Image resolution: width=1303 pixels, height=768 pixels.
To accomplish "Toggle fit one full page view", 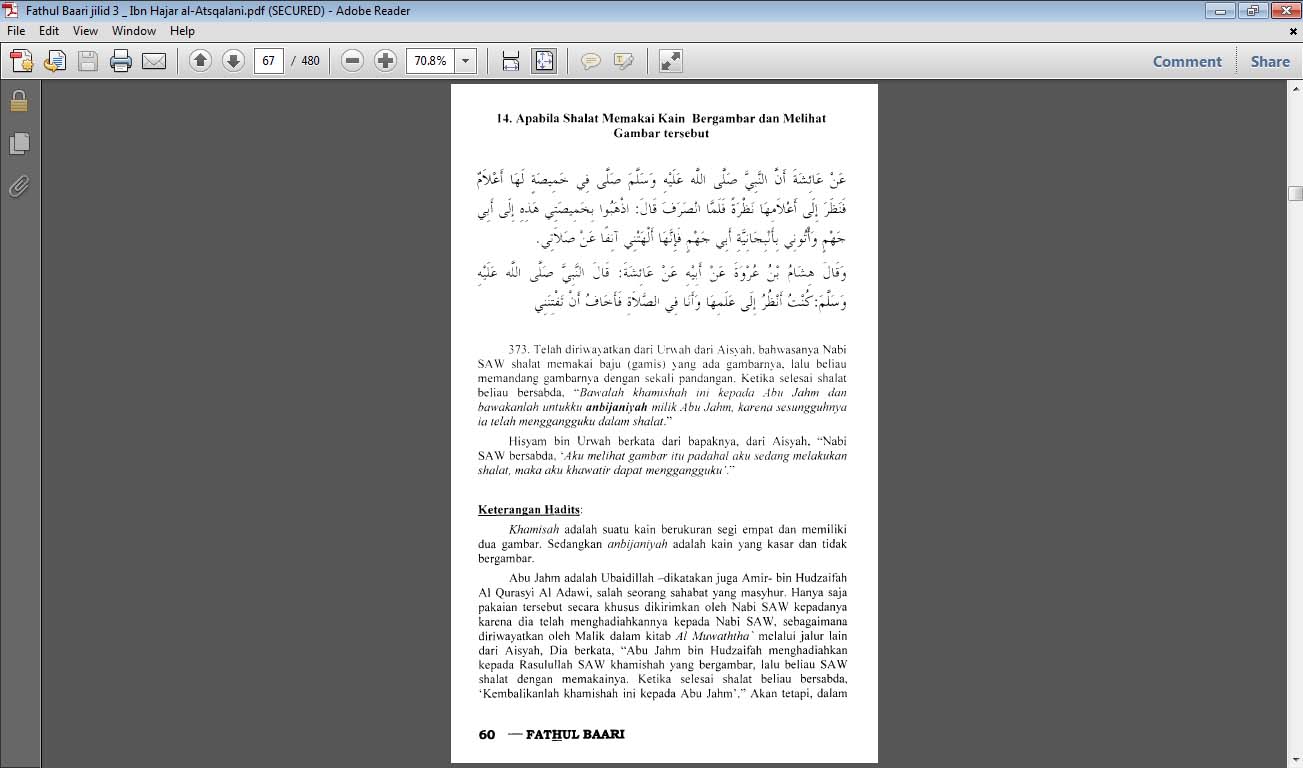I will tap(544, 61).
